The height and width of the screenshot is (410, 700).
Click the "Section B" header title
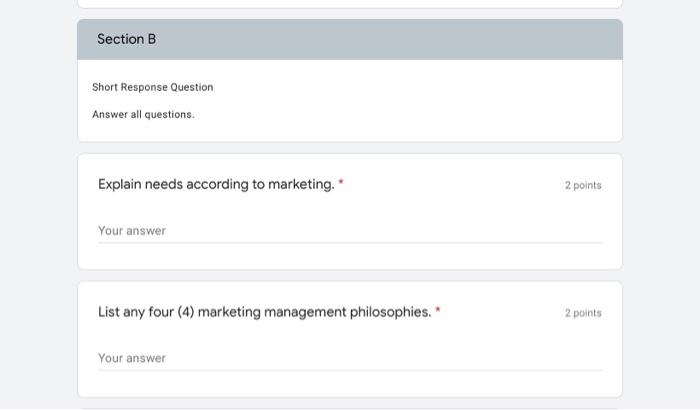coord(127,39)
